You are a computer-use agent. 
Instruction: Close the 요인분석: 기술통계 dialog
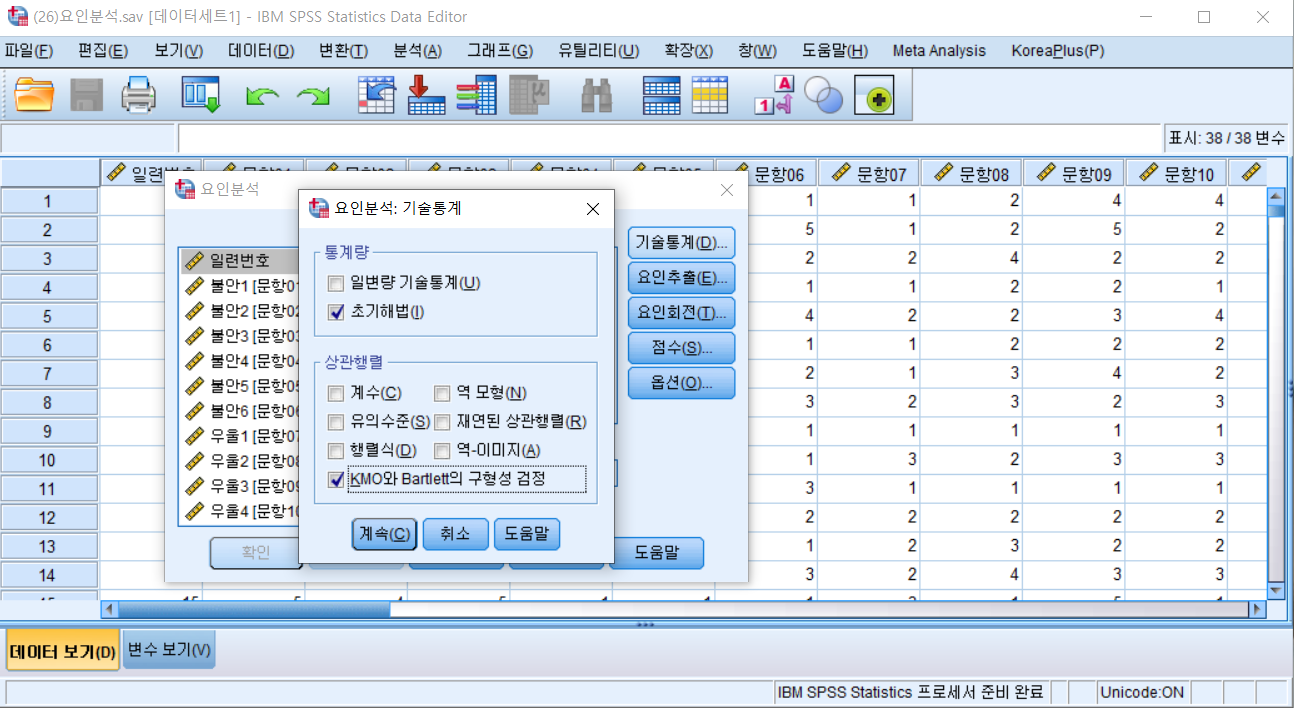[592, 209]
